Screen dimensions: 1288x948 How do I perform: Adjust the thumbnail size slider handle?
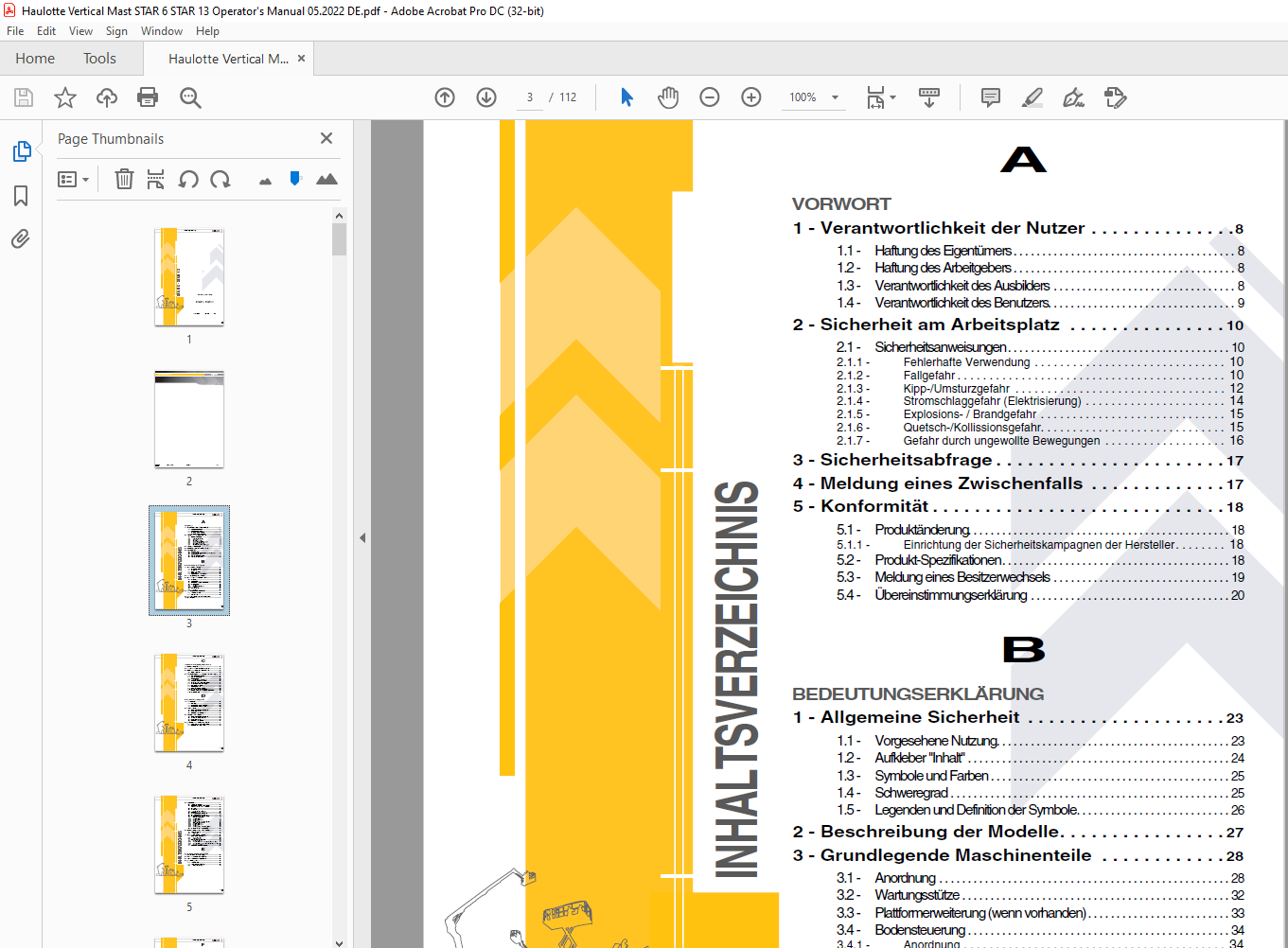click(295, 178)
